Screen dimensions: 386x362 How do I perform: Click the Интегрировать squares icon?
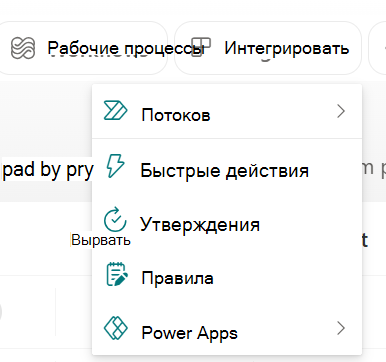click(x=201, y=47)
